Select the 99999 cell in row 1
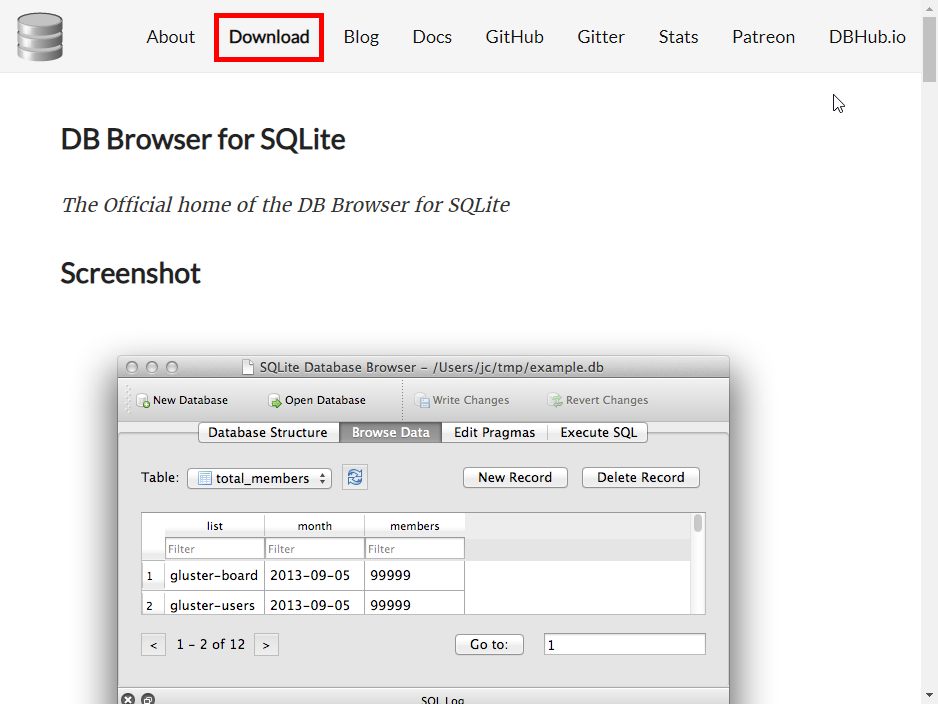 point(415,575)
